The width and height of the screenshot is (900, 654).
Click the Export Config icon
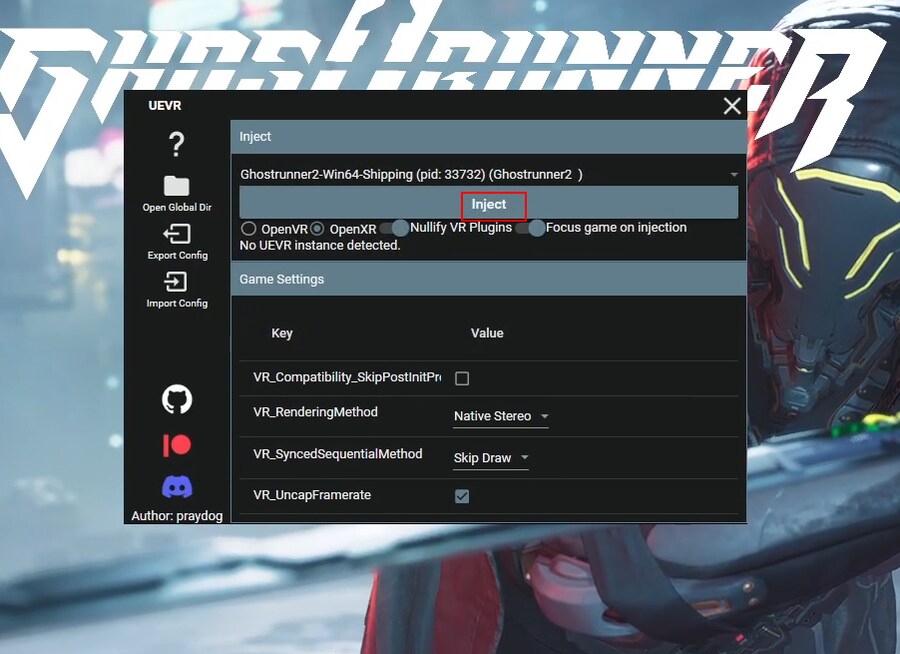coord(177,234)
